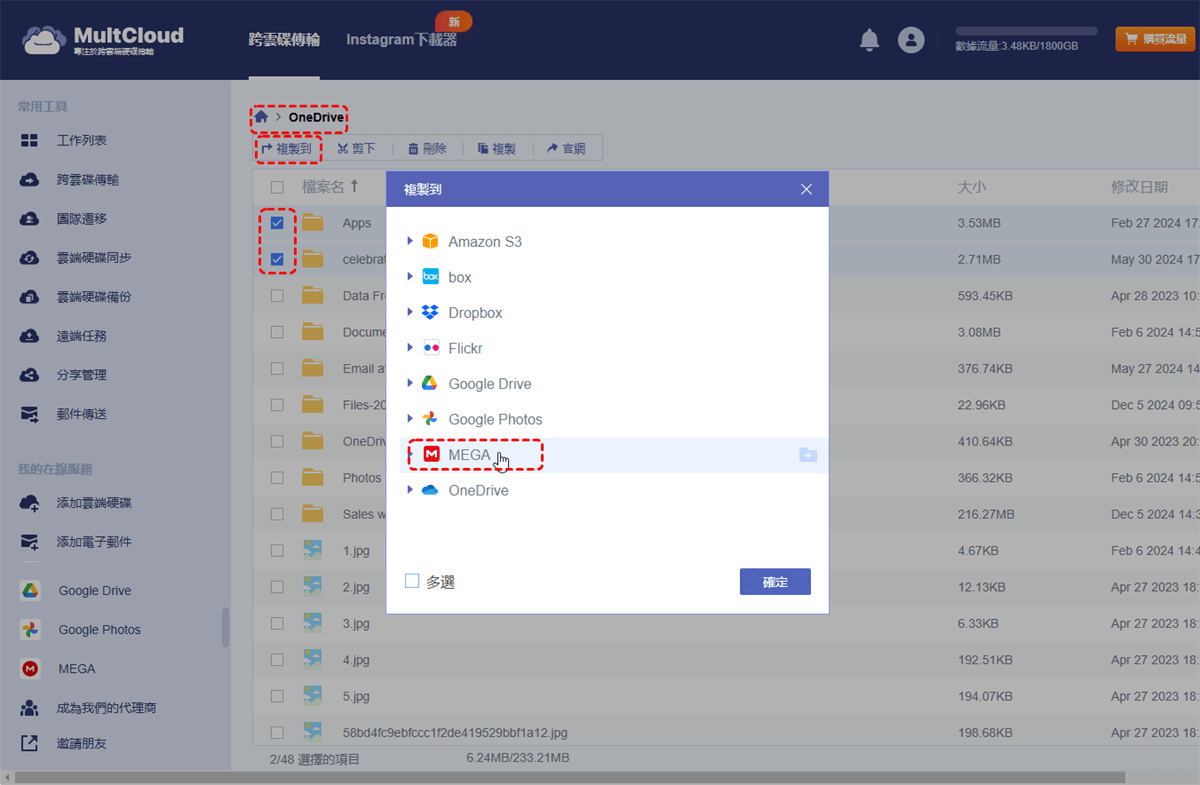Check the 5.jpg checkbox
This screenshot has width=1200, height=785.
[x=277, y=696]
